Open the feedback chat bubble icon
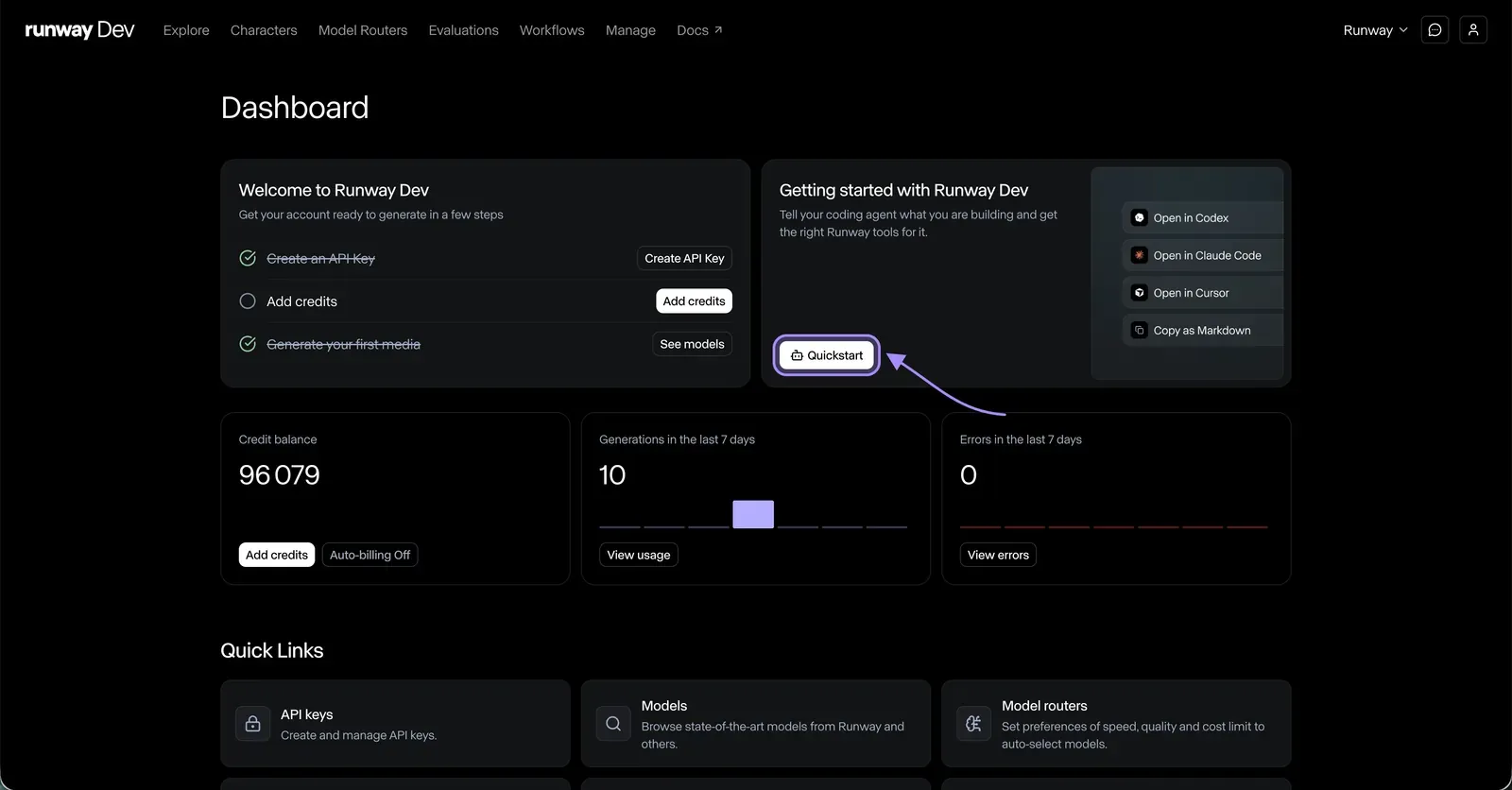The width and height of the screenshot is (1512, 790). [x=1435, y=30]
